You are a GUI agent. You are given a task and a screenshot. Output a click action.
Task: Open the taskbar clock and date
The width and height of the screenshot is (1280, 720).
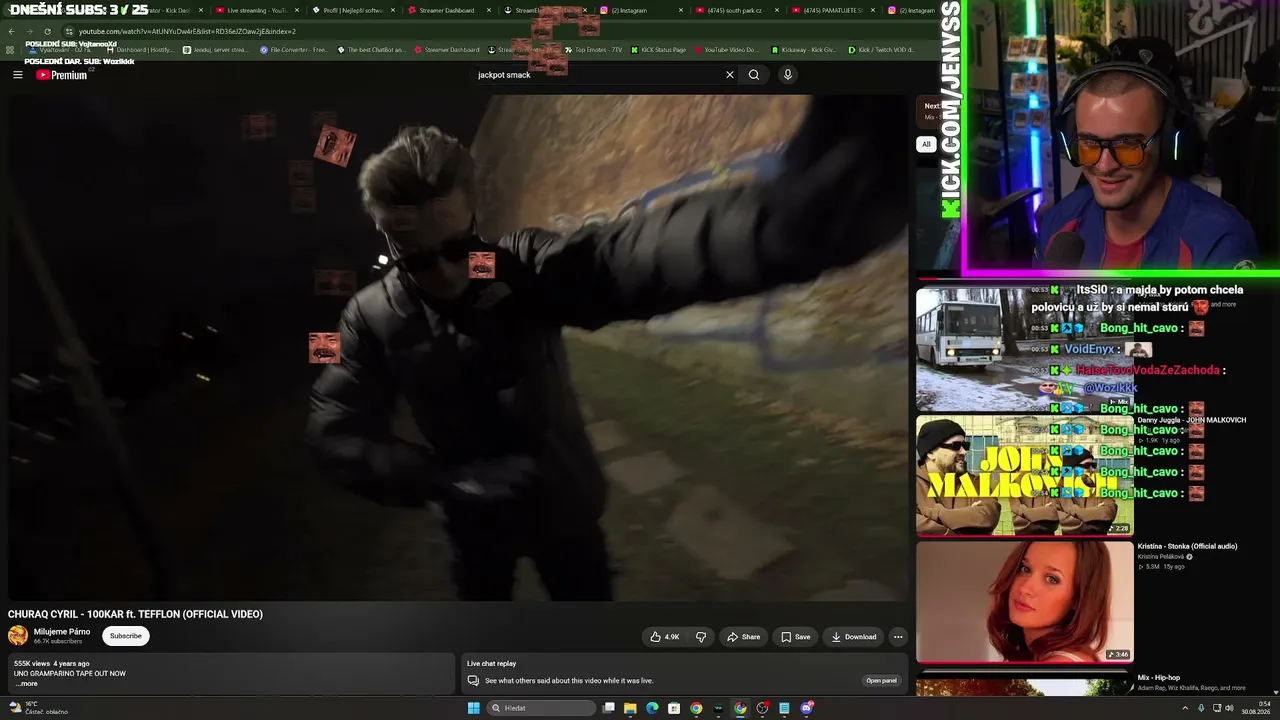pyautogui.click(x=1256, y=708)
